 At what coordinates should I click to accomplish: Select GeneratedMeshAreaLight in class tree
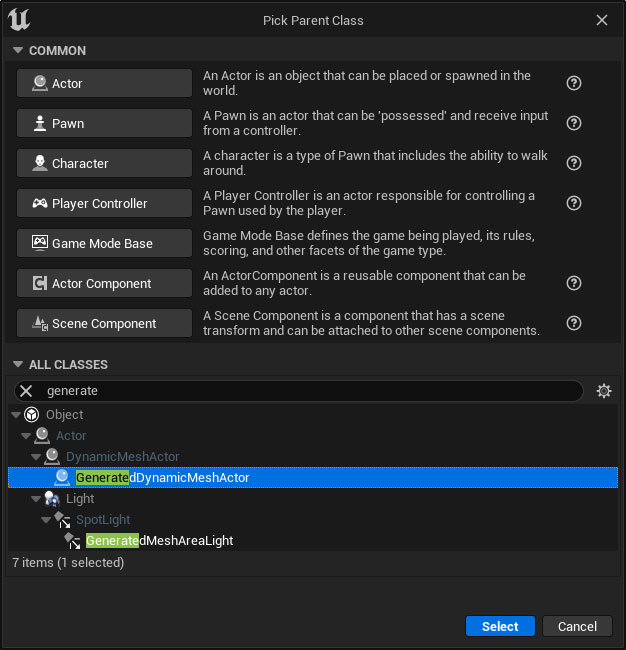tap(159, 541)
